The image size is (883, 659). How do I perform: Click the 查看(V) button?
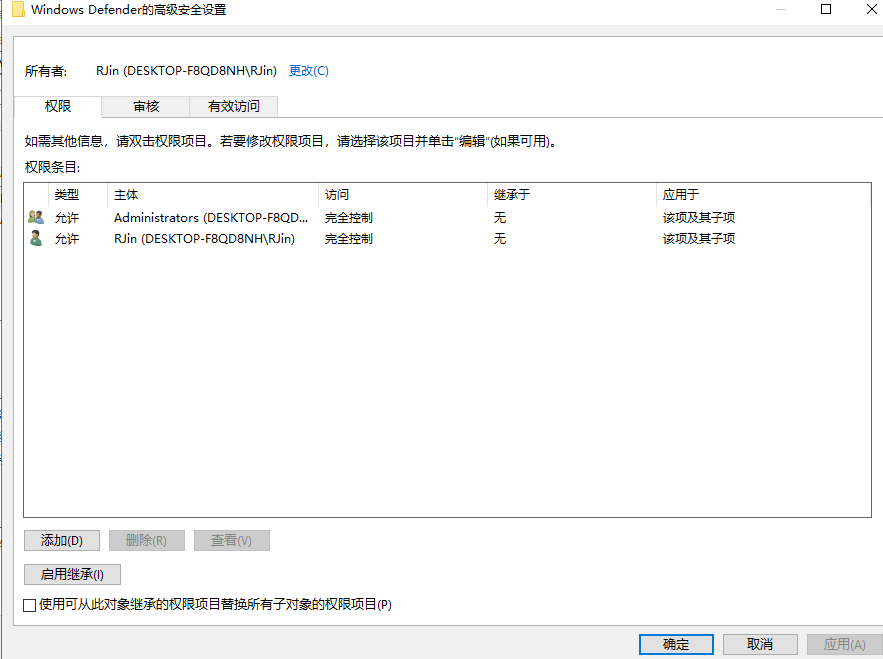point(231,541)
